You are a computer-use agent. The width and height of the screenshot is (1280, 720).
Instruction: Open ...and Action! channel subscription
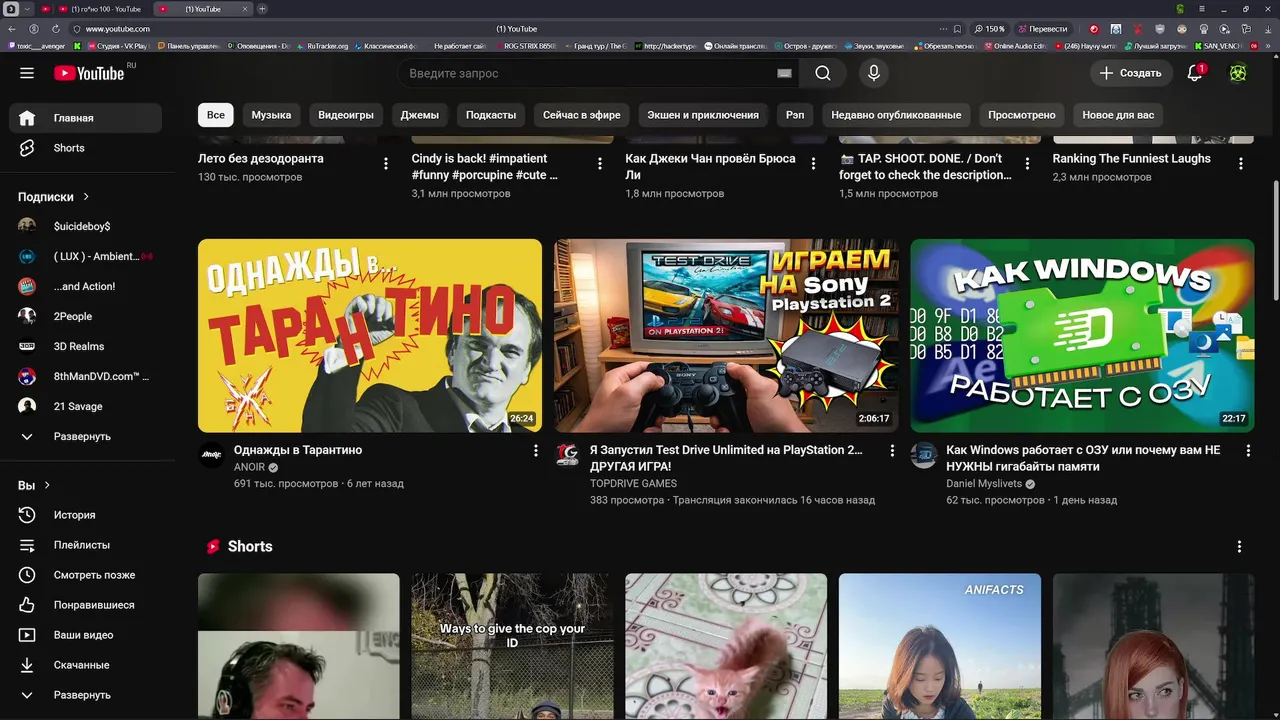85,286
